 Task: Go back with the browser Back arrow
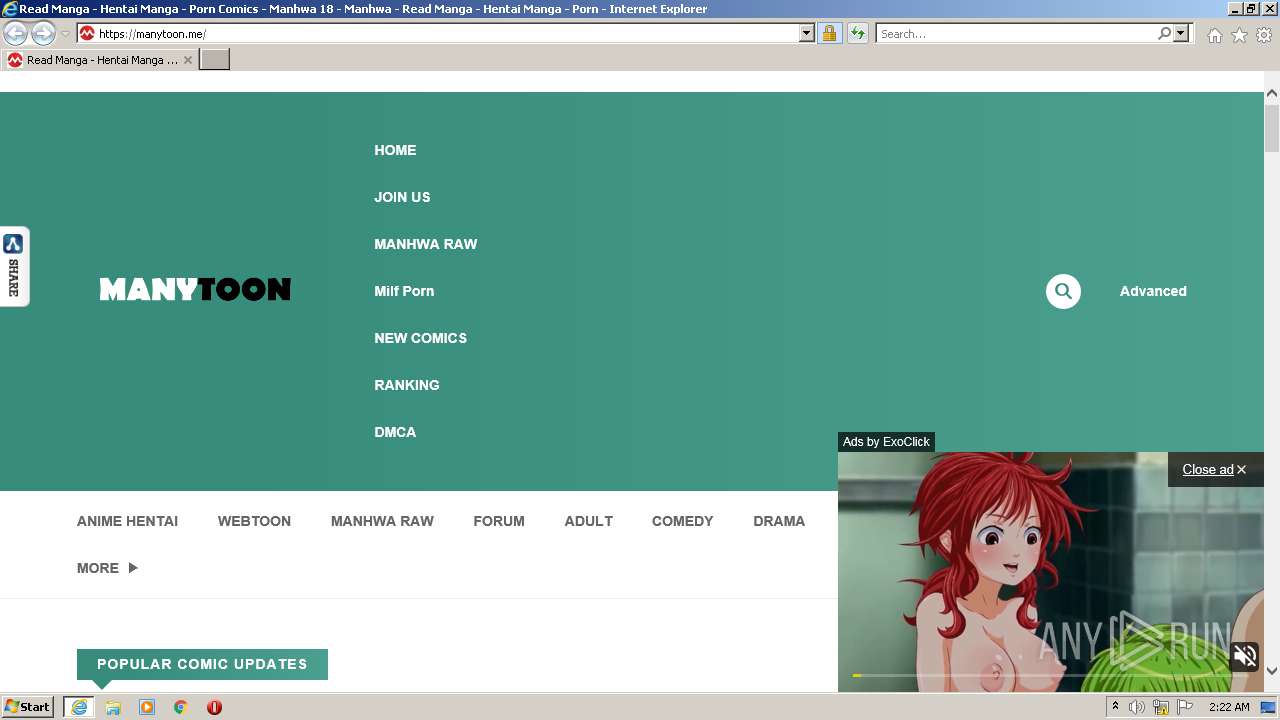[15, 33]
